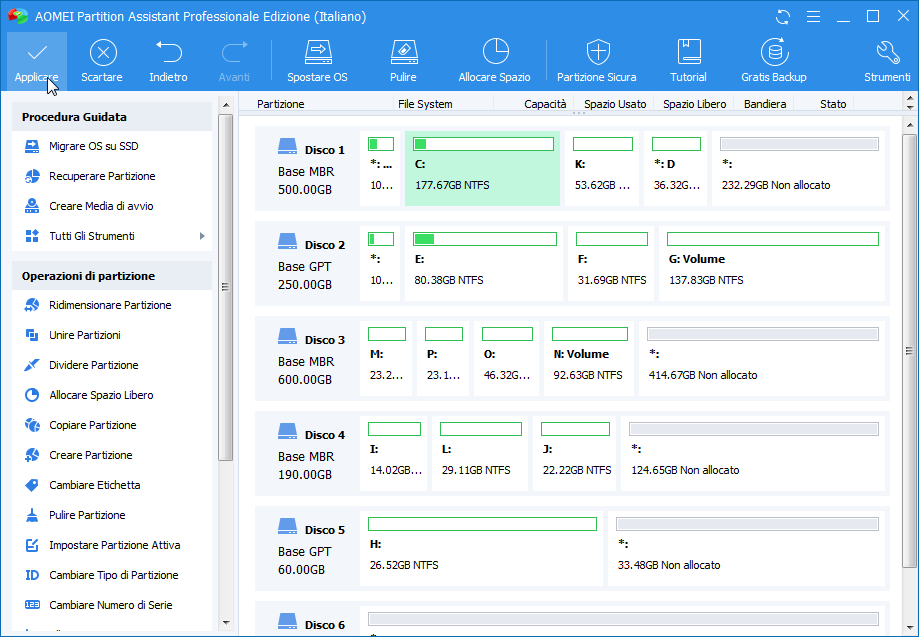Sort by File System column header
The width and height of the screenshot is (919, 637).
[x=425, y=104]
